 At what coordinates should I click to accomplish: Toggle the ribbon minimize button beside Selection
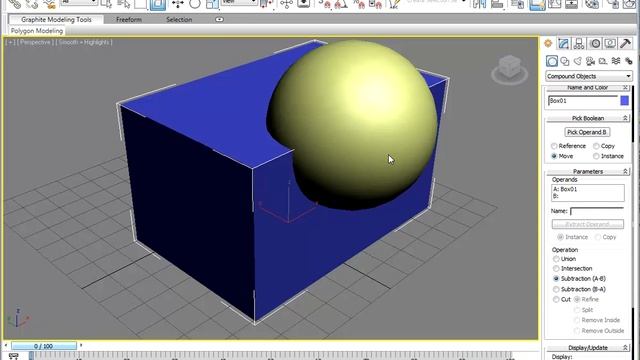point(220,19)
